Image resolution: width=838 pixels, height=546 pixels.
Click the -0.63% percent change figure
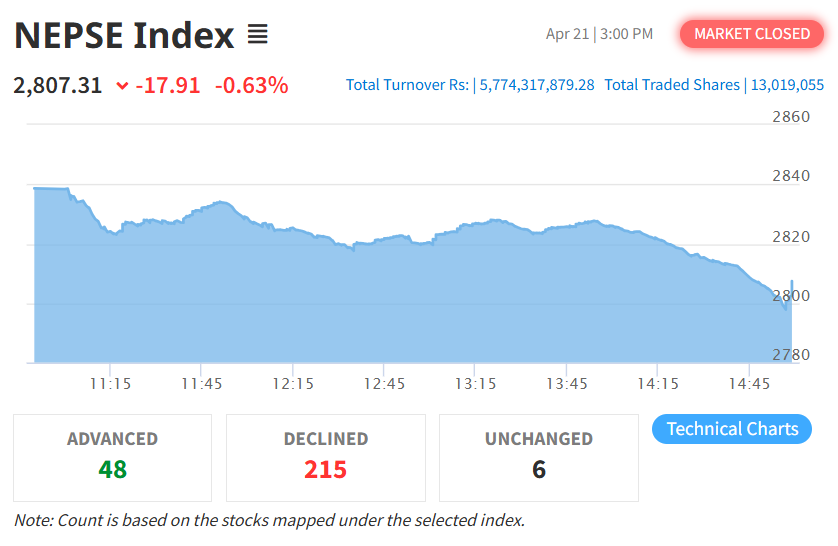point(251,85)
